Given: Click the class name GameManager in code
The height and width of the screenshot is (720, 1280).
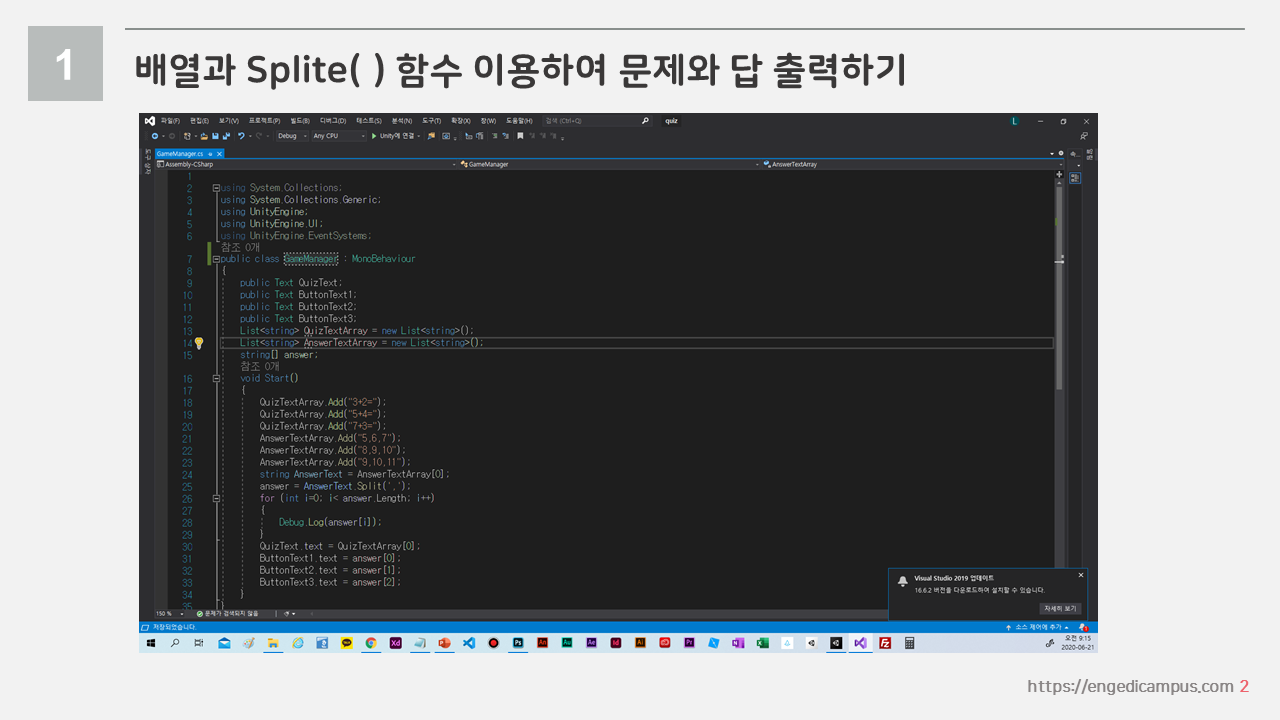Looking at the screenshot, I should click(x=311, y=259).
